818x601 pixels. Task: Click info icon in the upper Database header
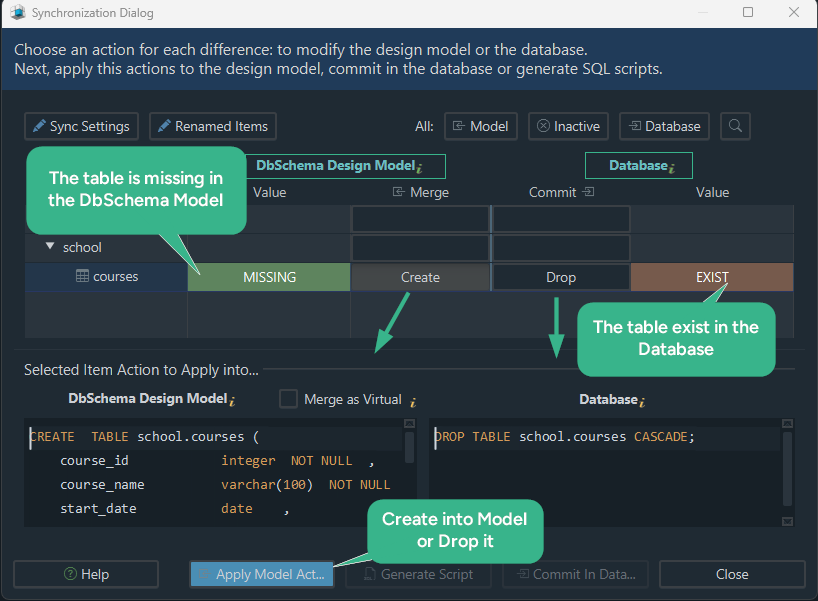point(672,168)
